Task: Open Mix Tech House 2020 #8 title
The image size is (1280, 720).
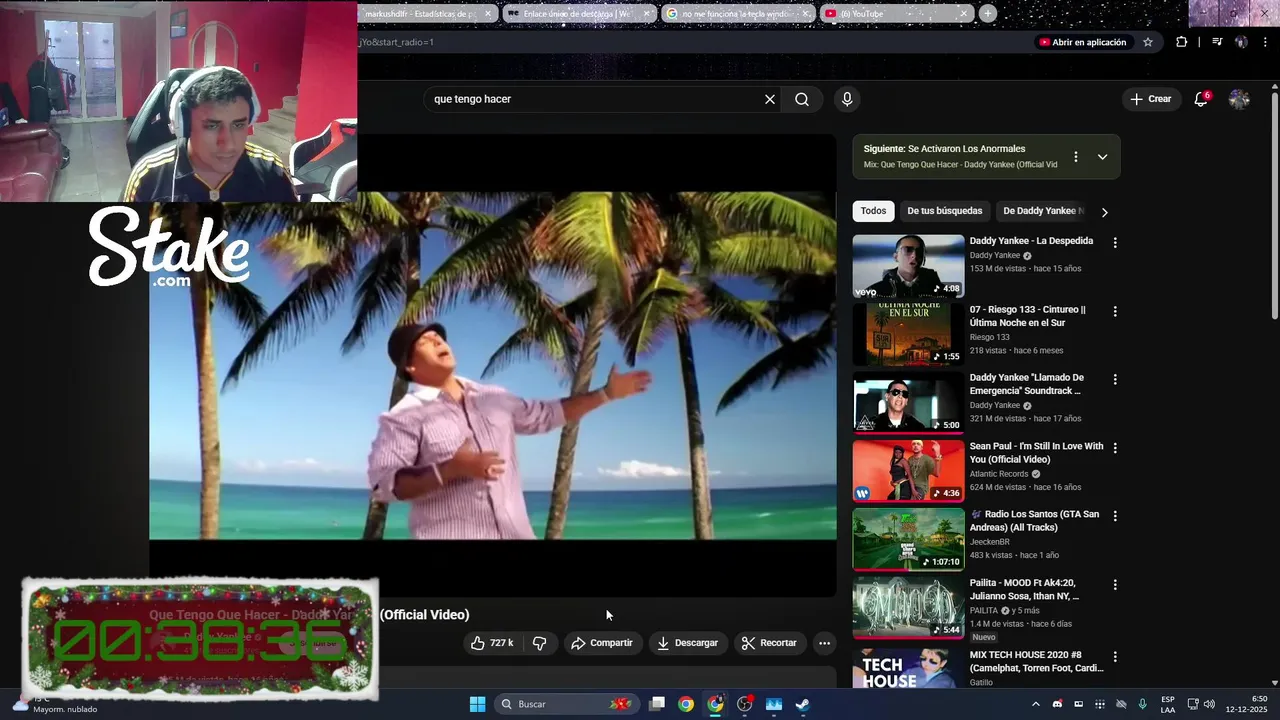Action: pyautogui.click(x=1036, y=661)
